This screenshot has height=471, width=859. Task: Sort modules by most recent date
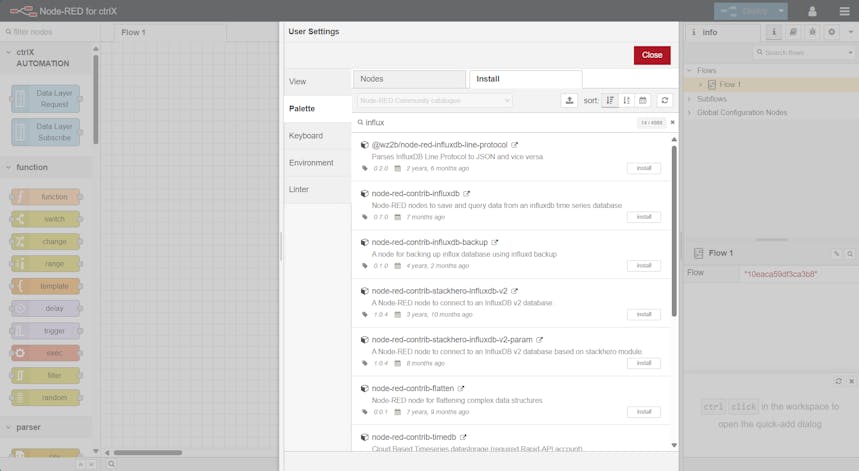[643, 100]
